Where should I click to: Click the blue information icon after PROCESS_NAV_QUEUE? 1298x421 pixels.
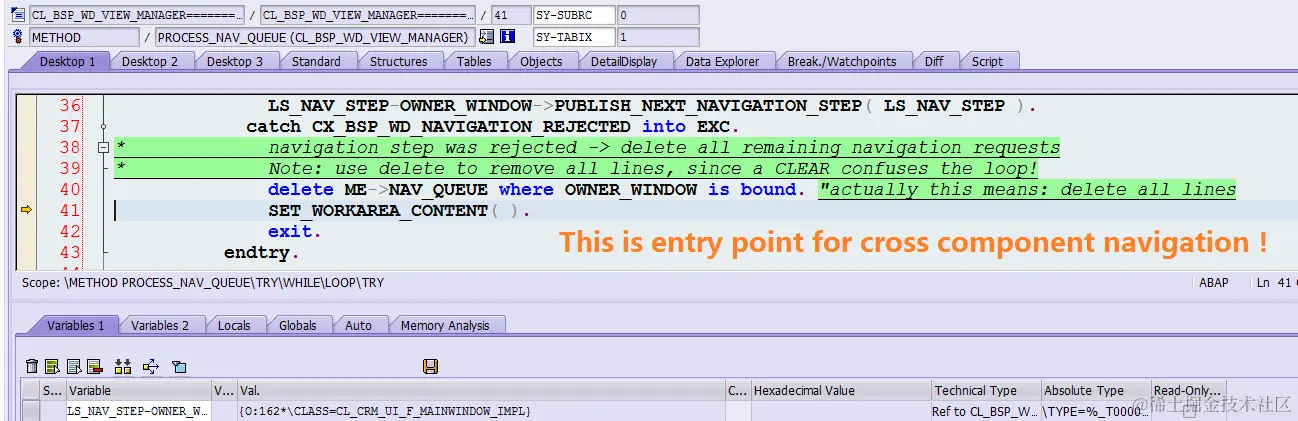coord(508,37)
